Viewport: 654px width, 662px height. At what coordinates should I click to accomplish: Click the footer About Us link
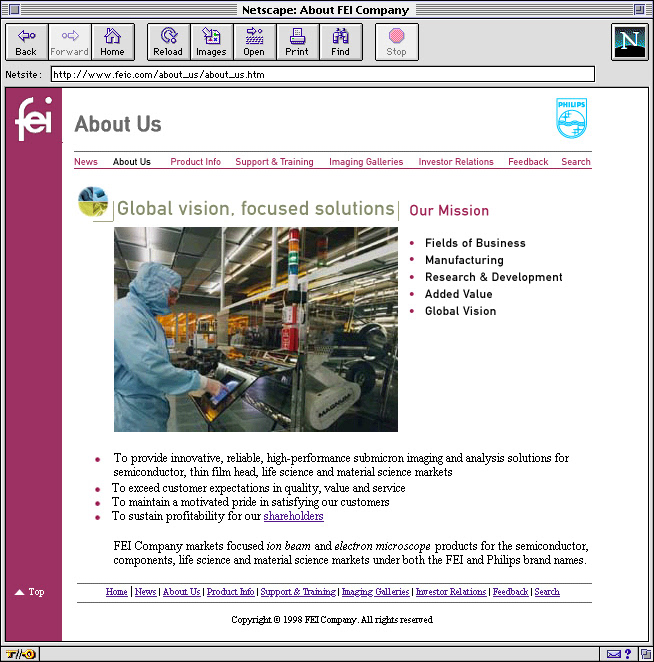click(x=182, y=591)
